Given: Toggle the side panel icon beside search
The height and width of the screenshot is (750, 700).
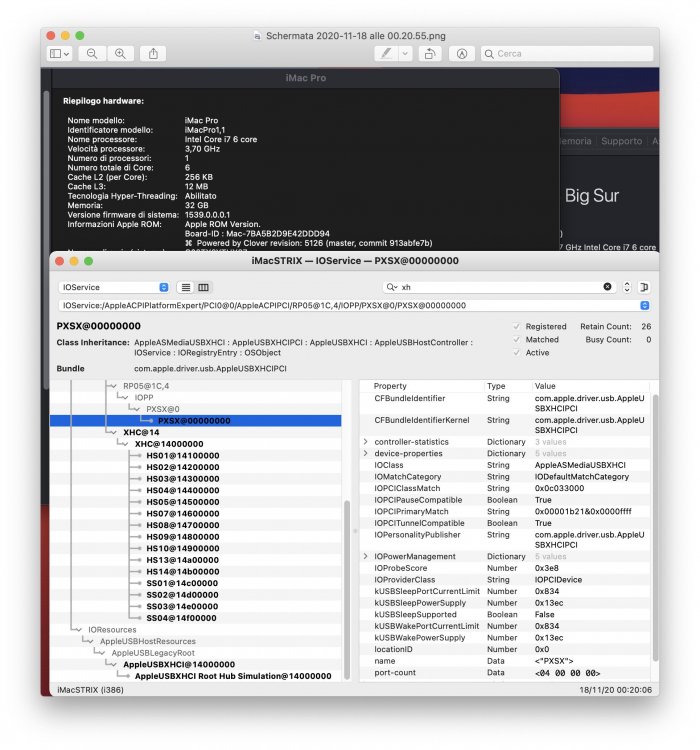Looking at the screenshot, I should coord(644,287).
